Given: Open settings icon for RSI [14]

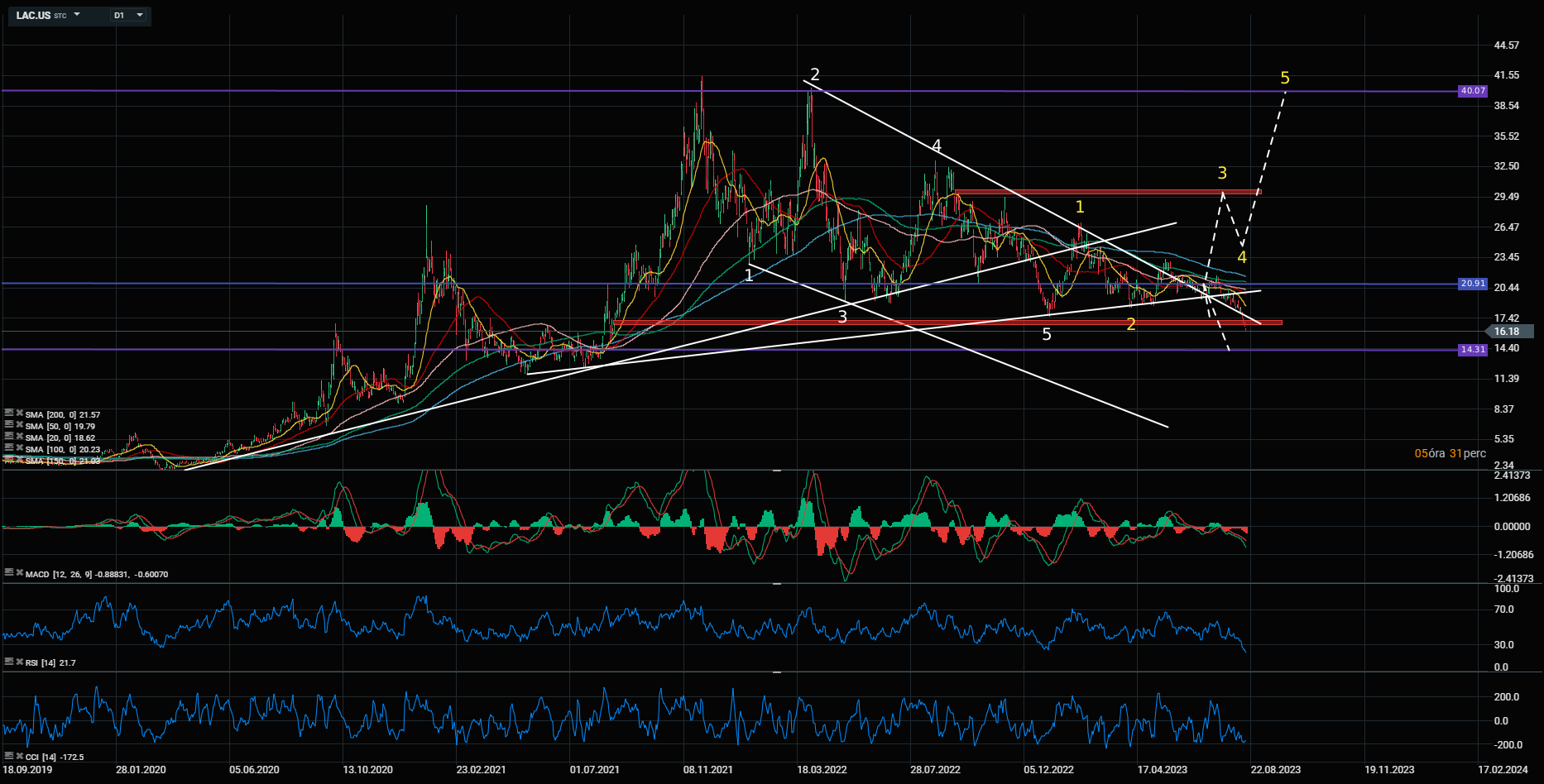Looking at the screenshot, I should [8, 662].
